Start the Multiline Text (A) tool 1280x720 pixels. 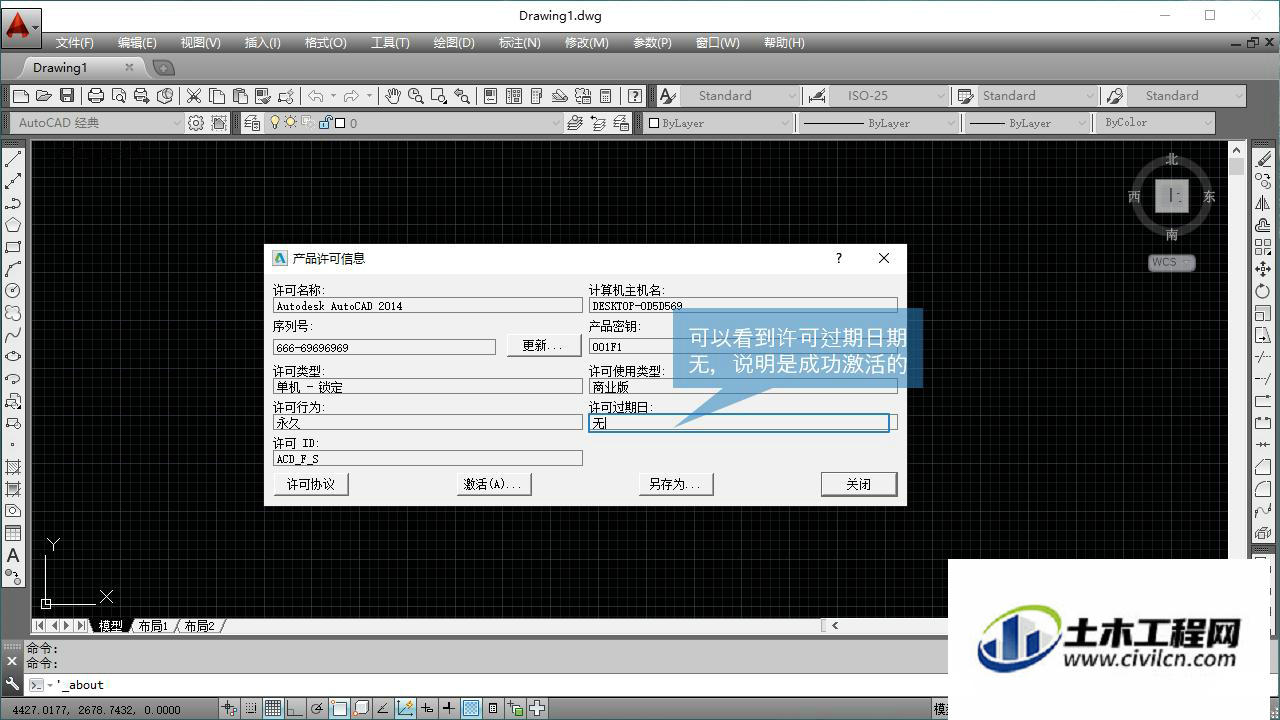pyautogui.click(x=13, y=555)
